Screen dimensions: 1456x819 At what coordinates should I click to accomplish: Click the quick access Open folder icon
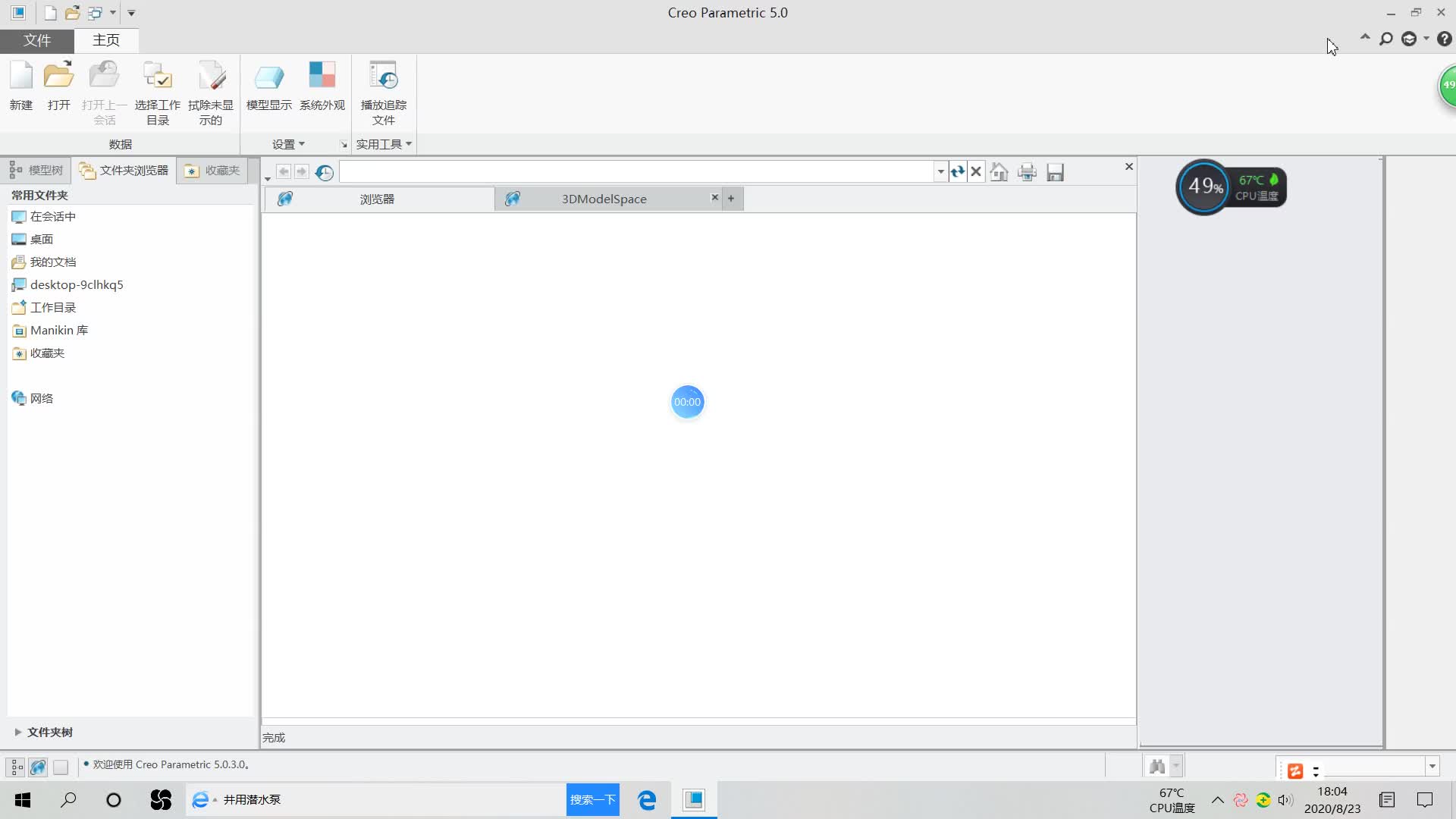72,13
